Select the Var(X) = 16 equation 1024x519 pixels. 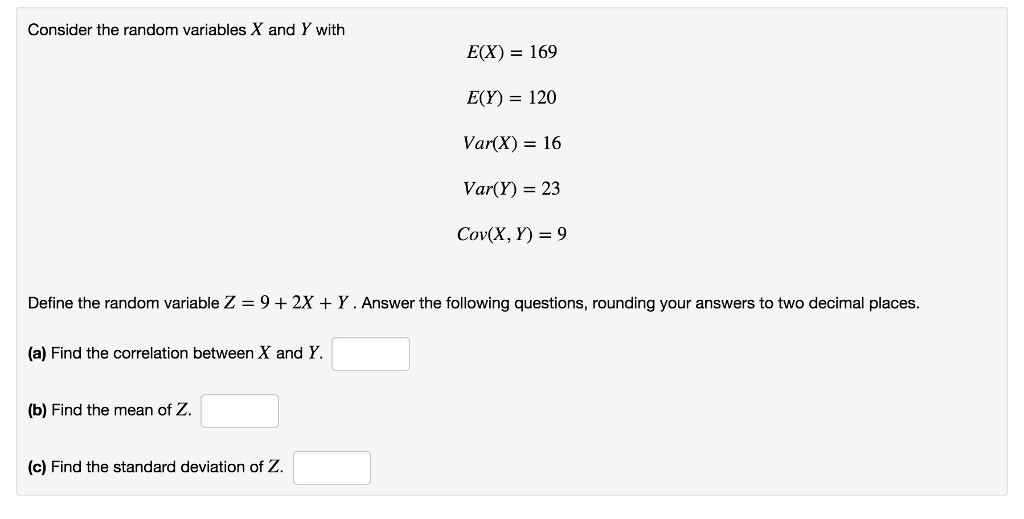tap(512, 143)
